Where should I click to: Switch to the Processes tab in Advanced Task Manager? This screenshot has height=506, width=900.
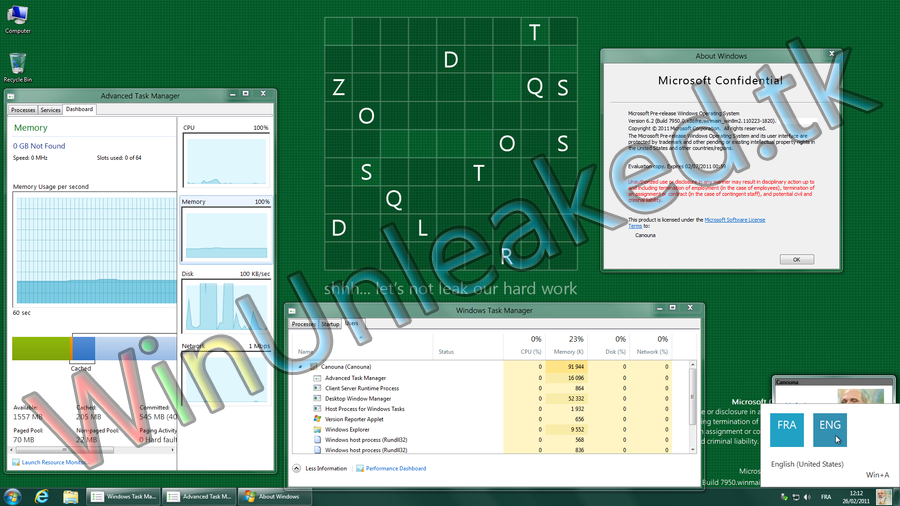[x=23, y=110]
